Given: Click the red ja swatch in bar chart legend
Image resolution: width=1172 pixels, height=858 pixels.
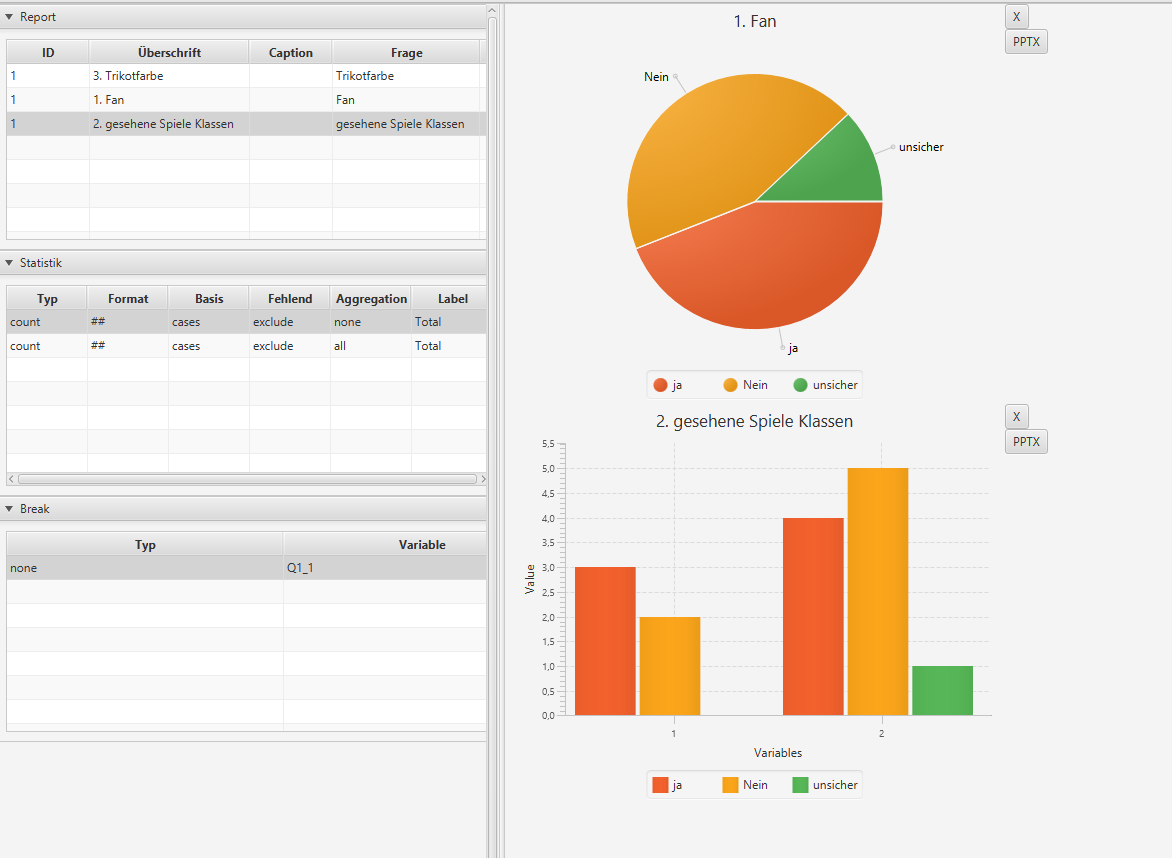Looking at the screenshot, I should [x=660, y=785].
